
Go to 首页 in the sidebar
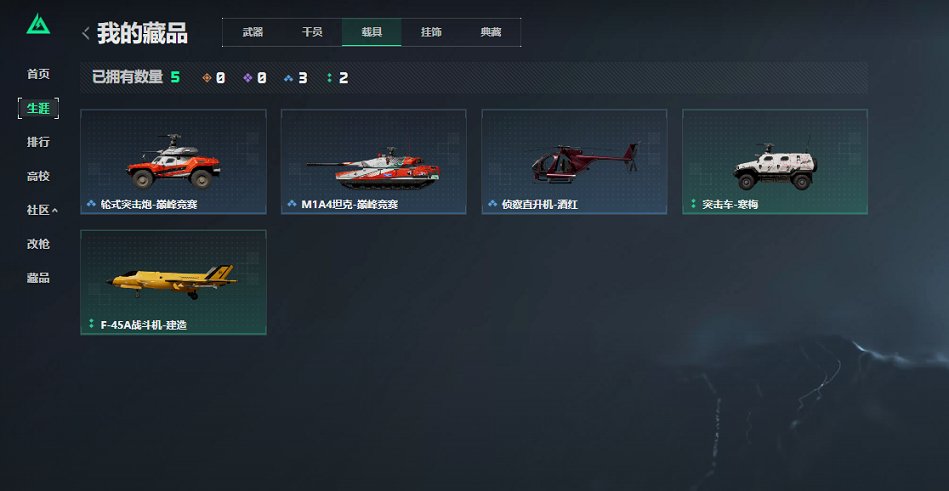tap(38, 74)
